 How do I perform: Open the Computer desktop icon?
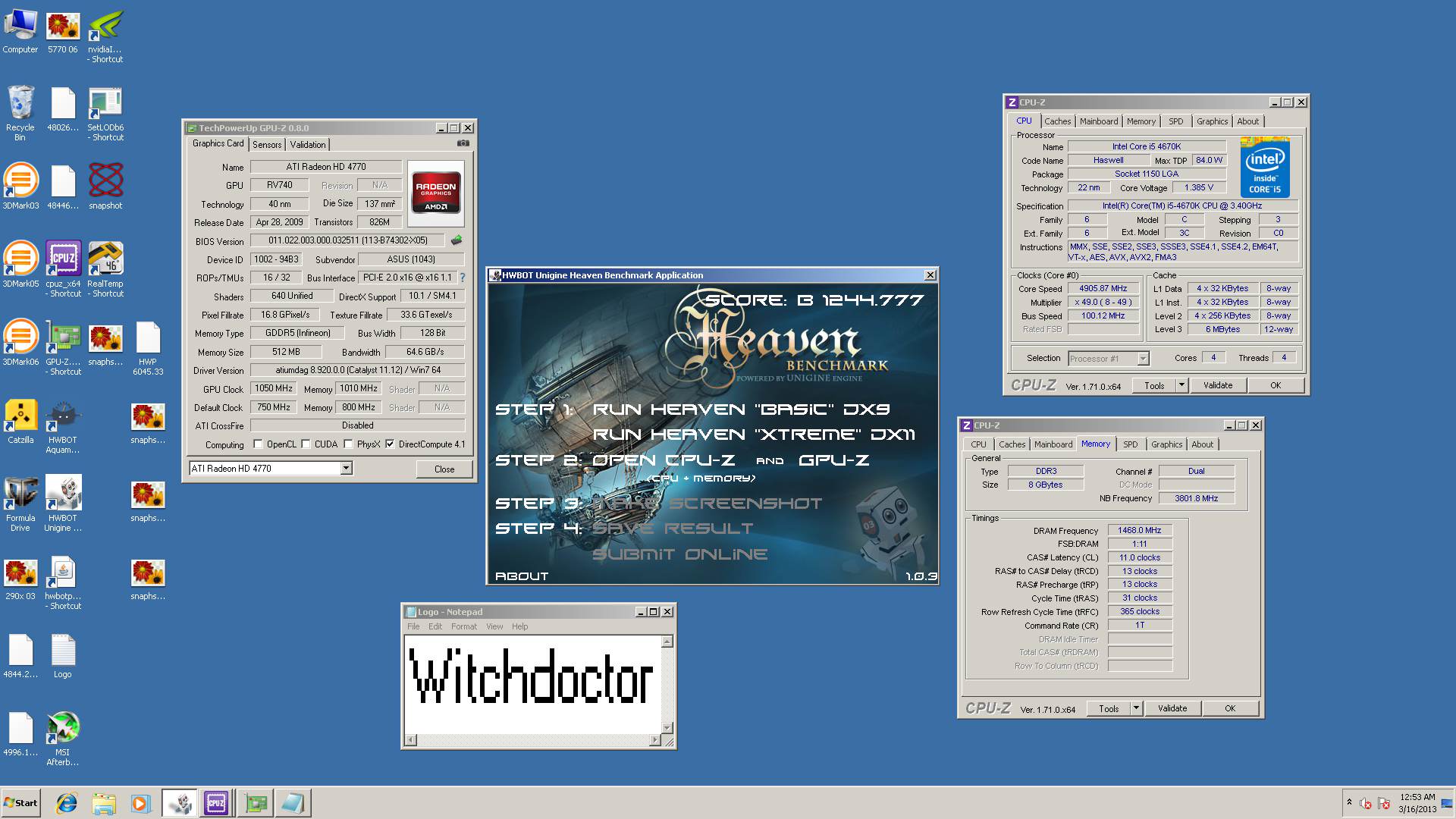click(20, 32)
